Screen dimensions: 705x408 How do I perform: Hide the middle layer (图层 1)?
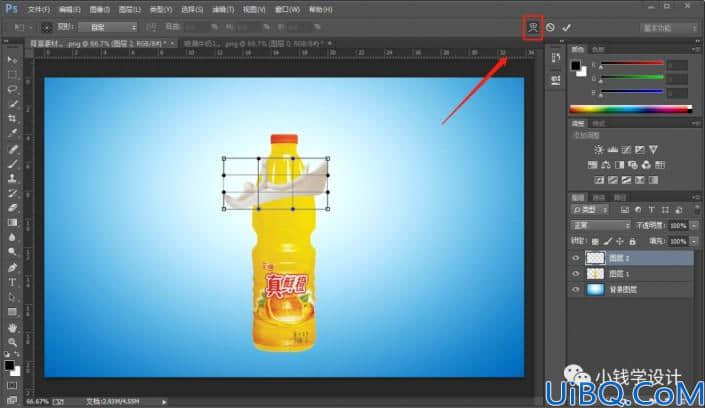pyautogui.click(x=576, y=274)
